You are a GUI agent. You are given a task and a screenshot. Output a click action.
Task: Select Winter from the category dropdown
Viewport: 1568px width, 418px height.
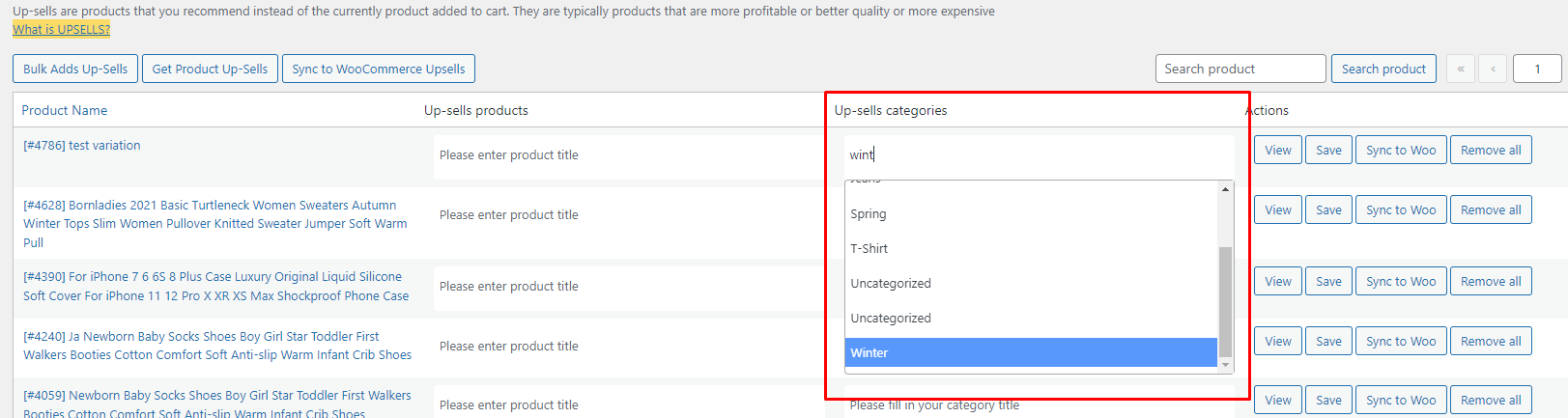[1031, 352]
